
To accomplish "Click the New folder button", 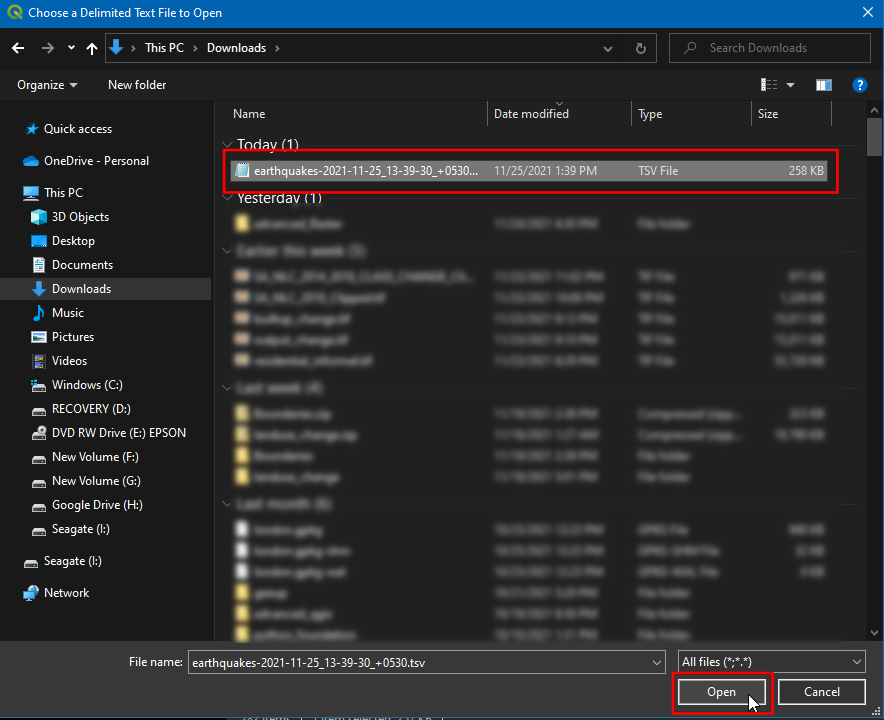I will point(137,85).
